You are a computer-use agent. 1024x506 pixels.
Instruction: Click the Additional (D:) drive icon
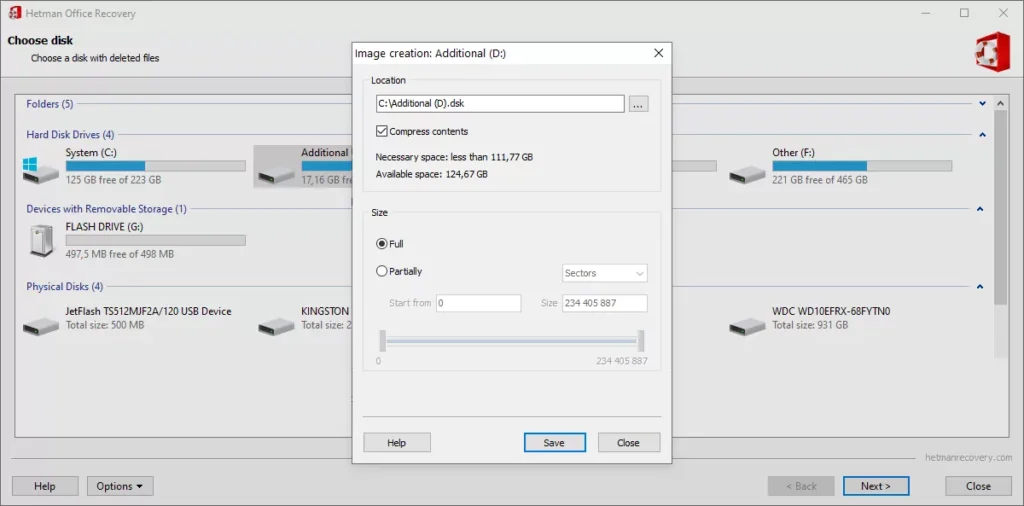276,174
